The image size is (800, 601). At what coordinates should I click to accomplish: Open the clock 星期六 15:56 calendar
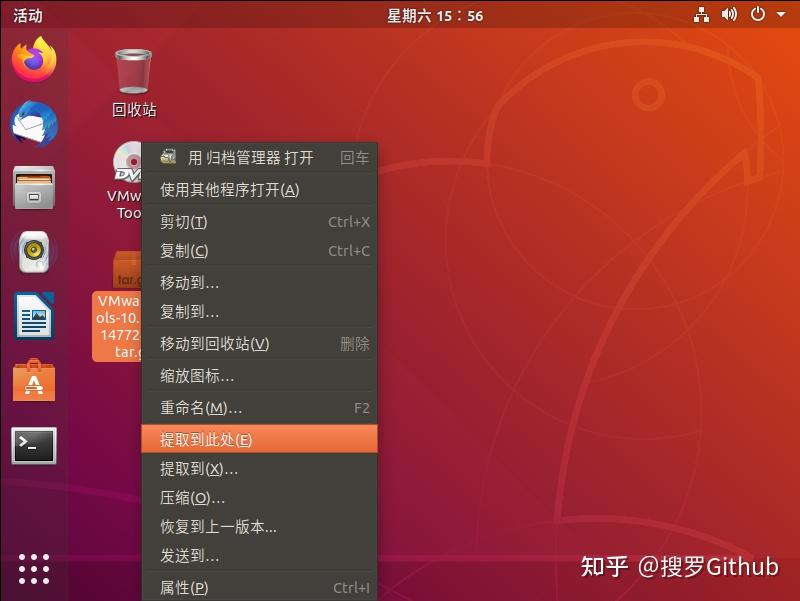(435, 15)
